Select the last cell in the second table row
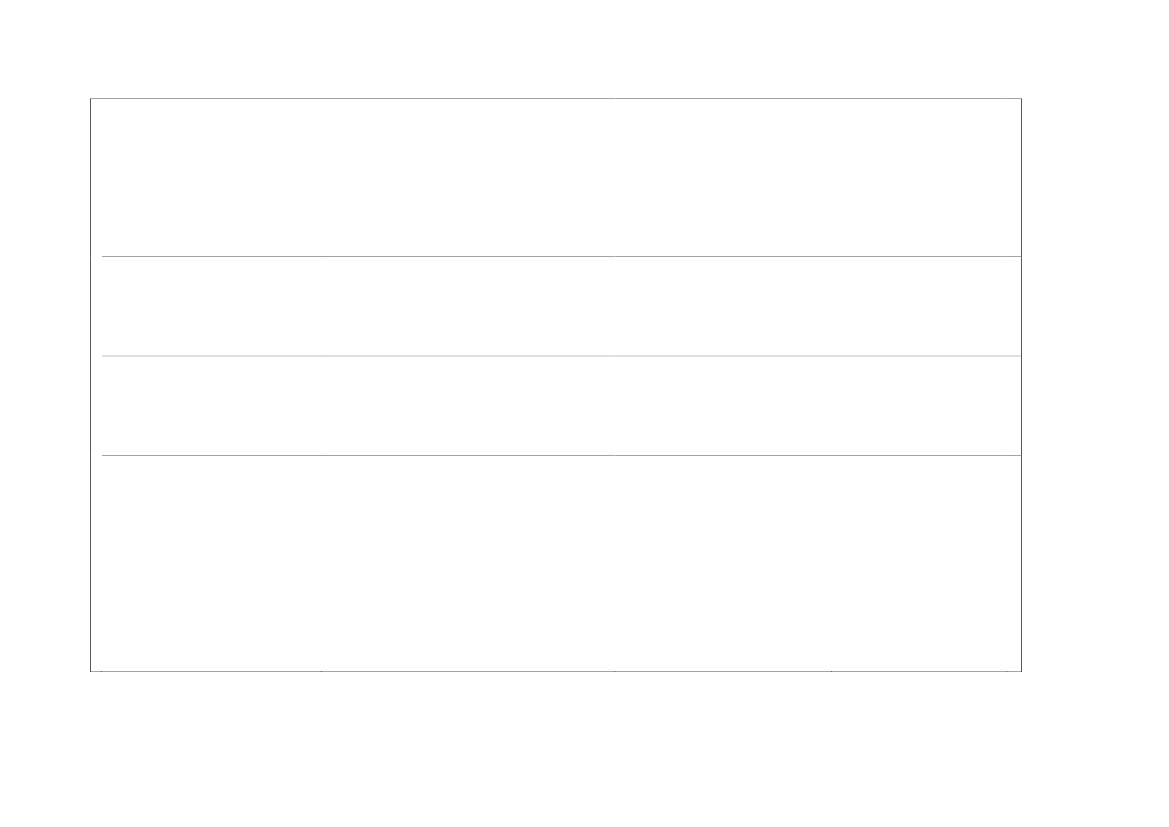The width and height of the screenshot is (1169, 827). (924, 306)
